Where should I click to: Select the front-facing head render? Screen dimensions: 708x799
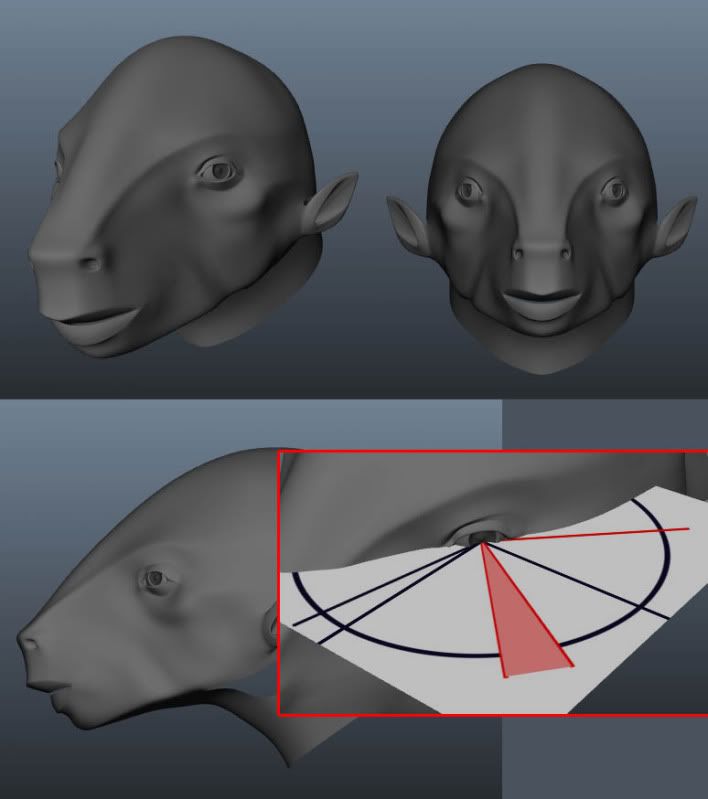click(541, 219)
